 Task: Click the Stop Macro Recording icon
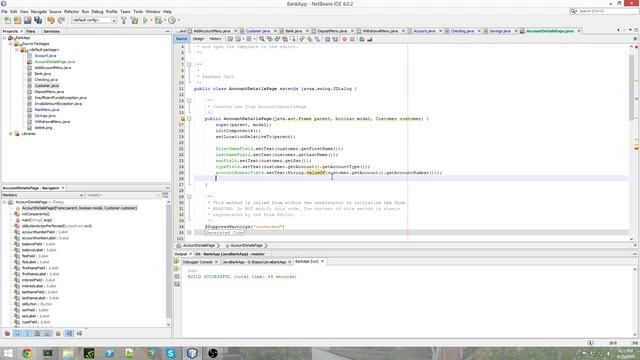(x=352, y=39)
